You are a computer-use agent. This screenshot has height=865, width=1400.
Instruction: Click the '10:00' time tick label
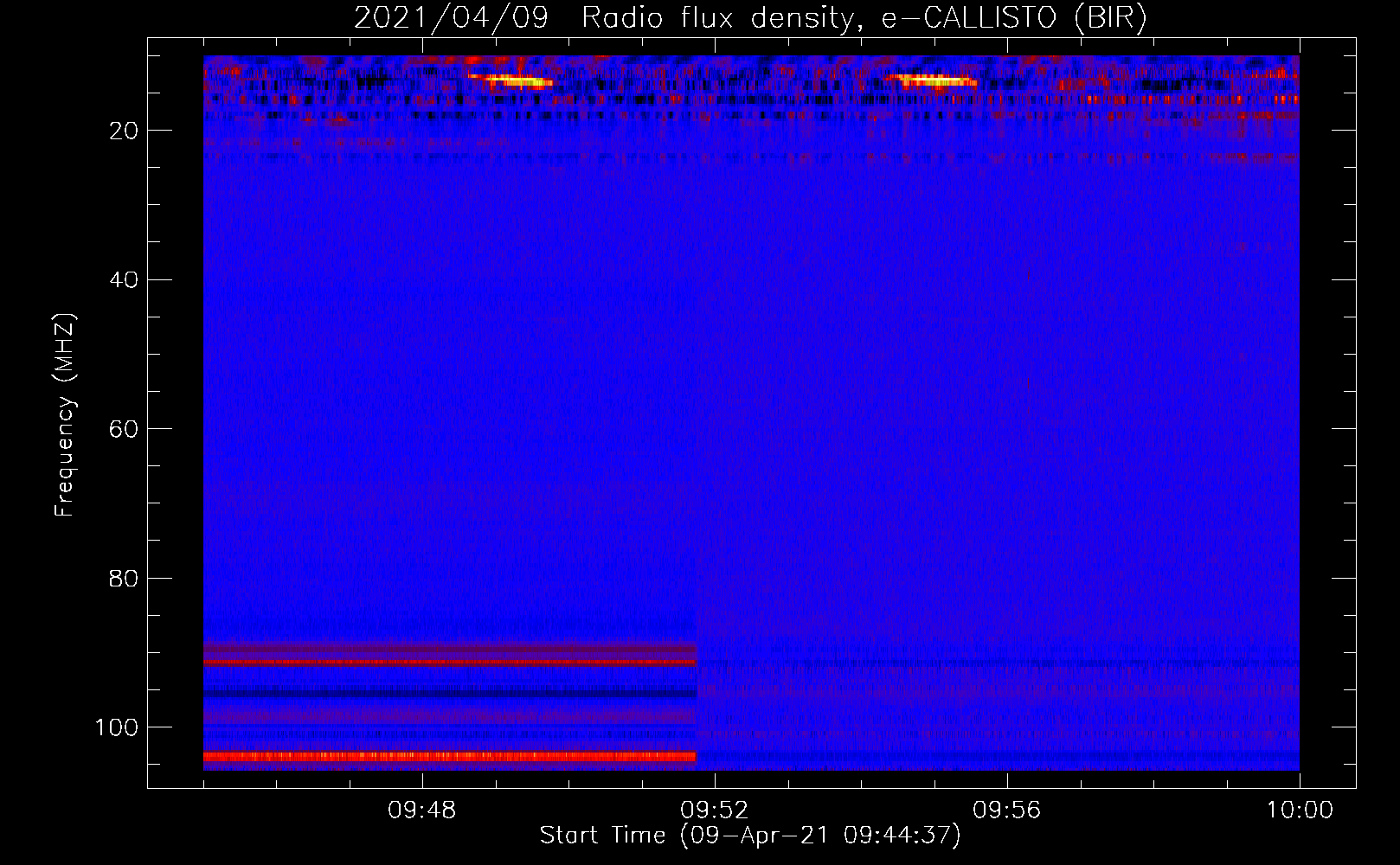1300,811
